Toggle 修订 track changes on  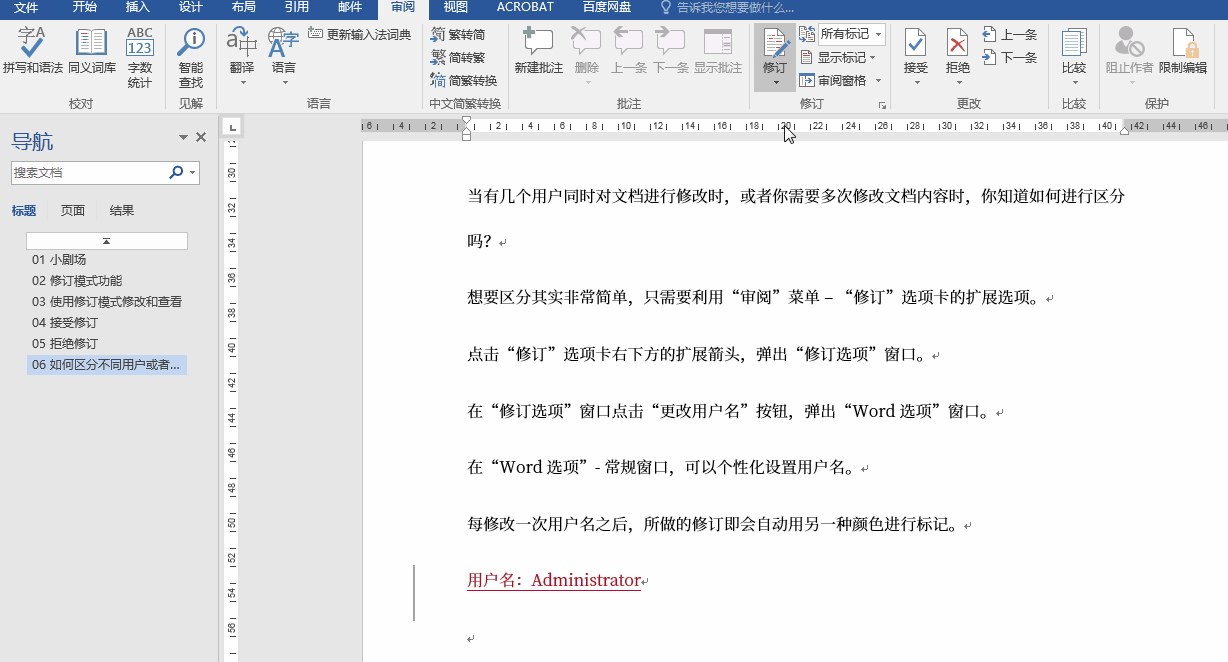[775, 45]
